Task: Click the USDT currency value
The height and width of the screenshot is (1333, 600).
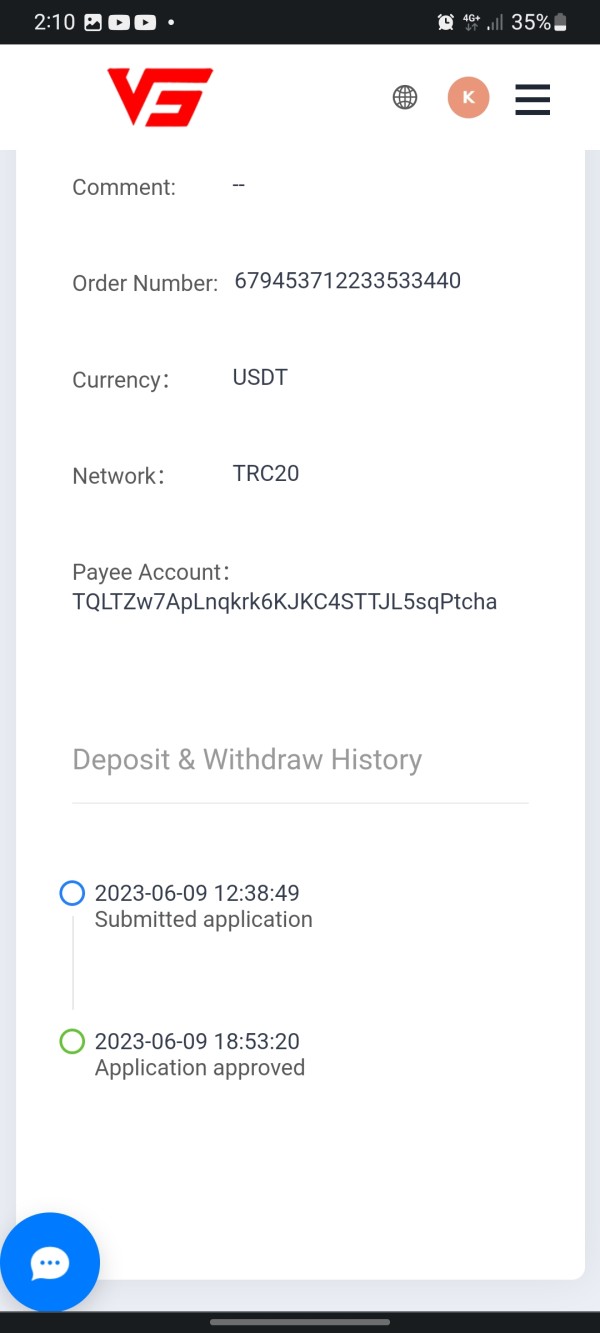Action: (260, 377)
